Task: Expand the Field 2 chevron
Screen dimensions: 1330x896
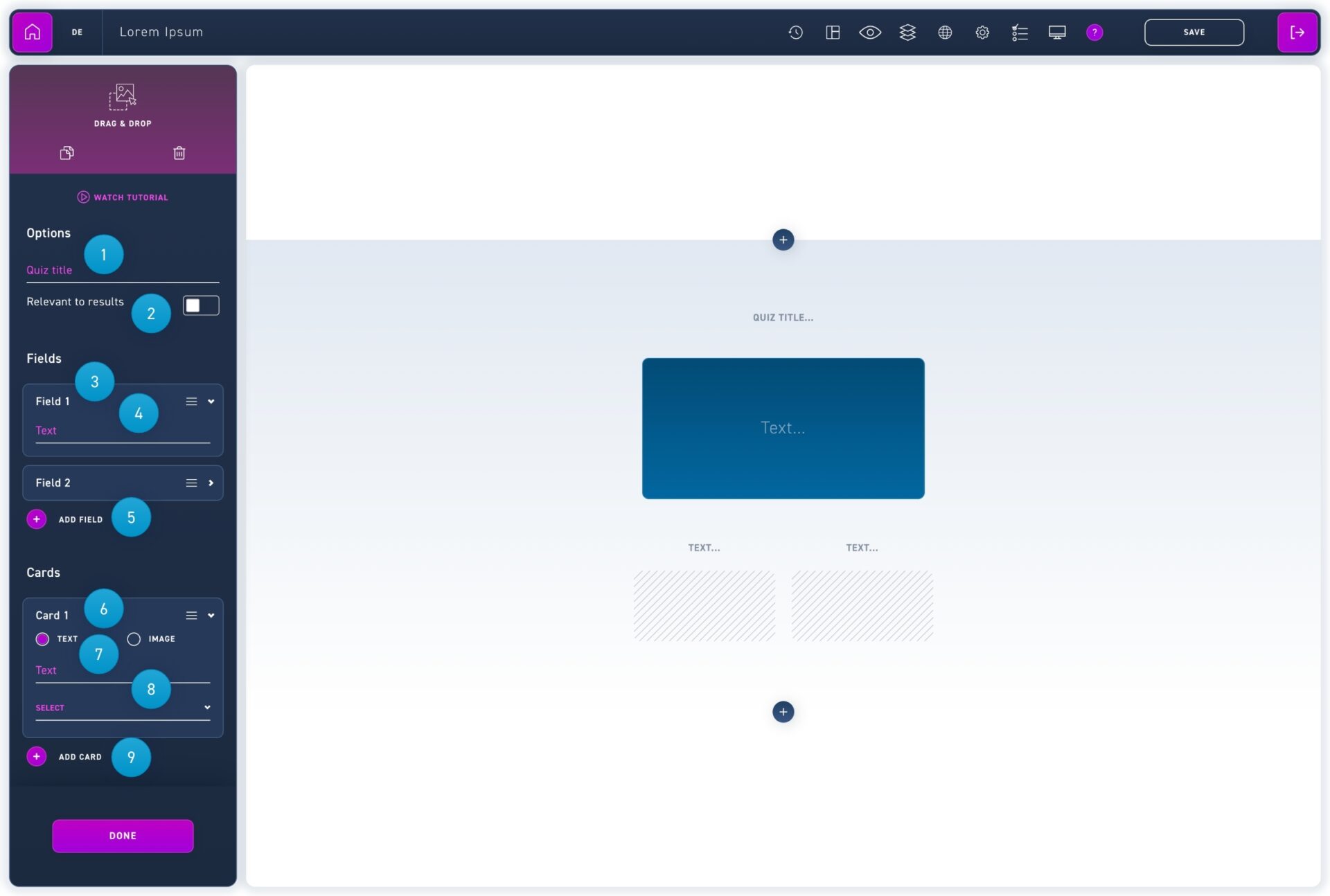Action: click(211, 483)
